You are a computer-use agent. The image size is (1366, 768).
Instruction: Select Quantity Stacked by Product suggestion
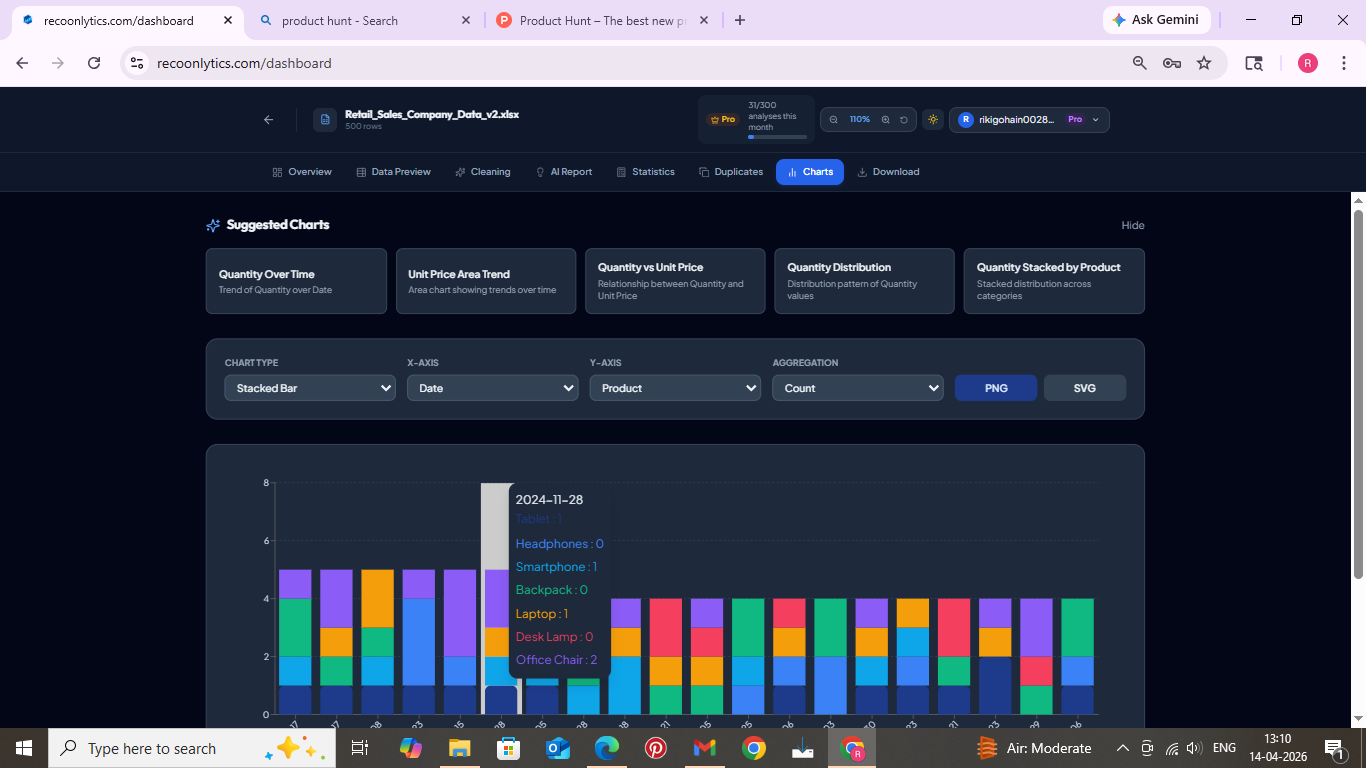tap(1054, 281)
